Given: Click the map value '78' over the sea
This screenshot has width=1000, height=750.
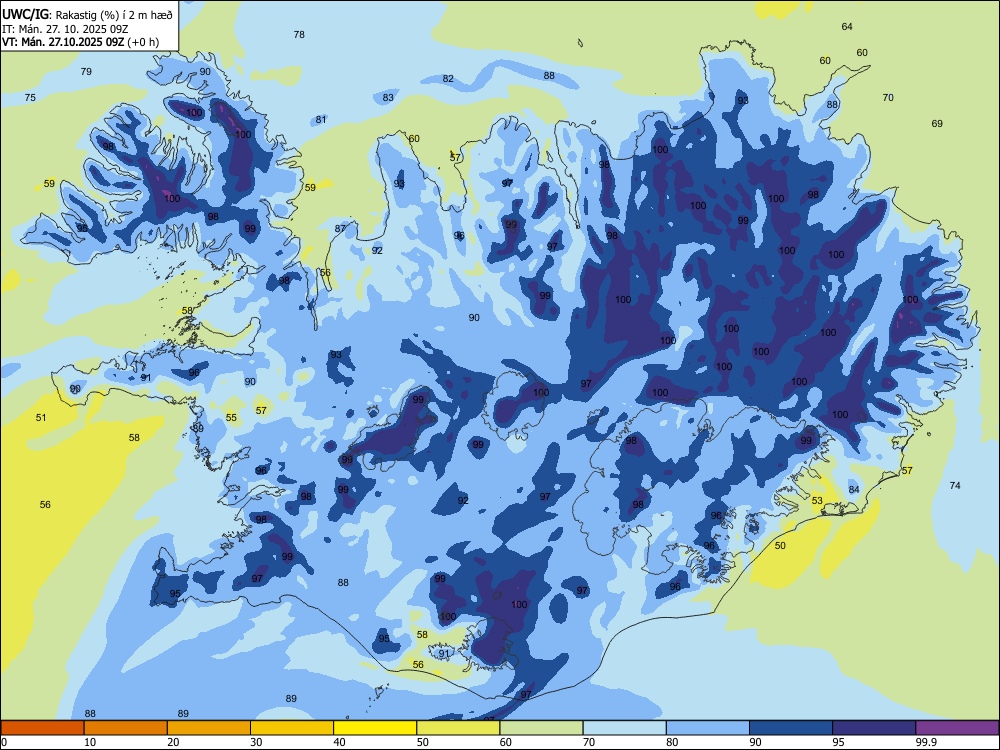Looking at the screenshot, I should [x=299, y=34].
